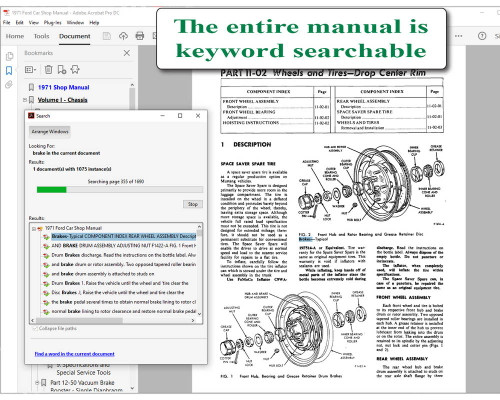Select the Bookmarks sidebar icon

click(9, 70)
